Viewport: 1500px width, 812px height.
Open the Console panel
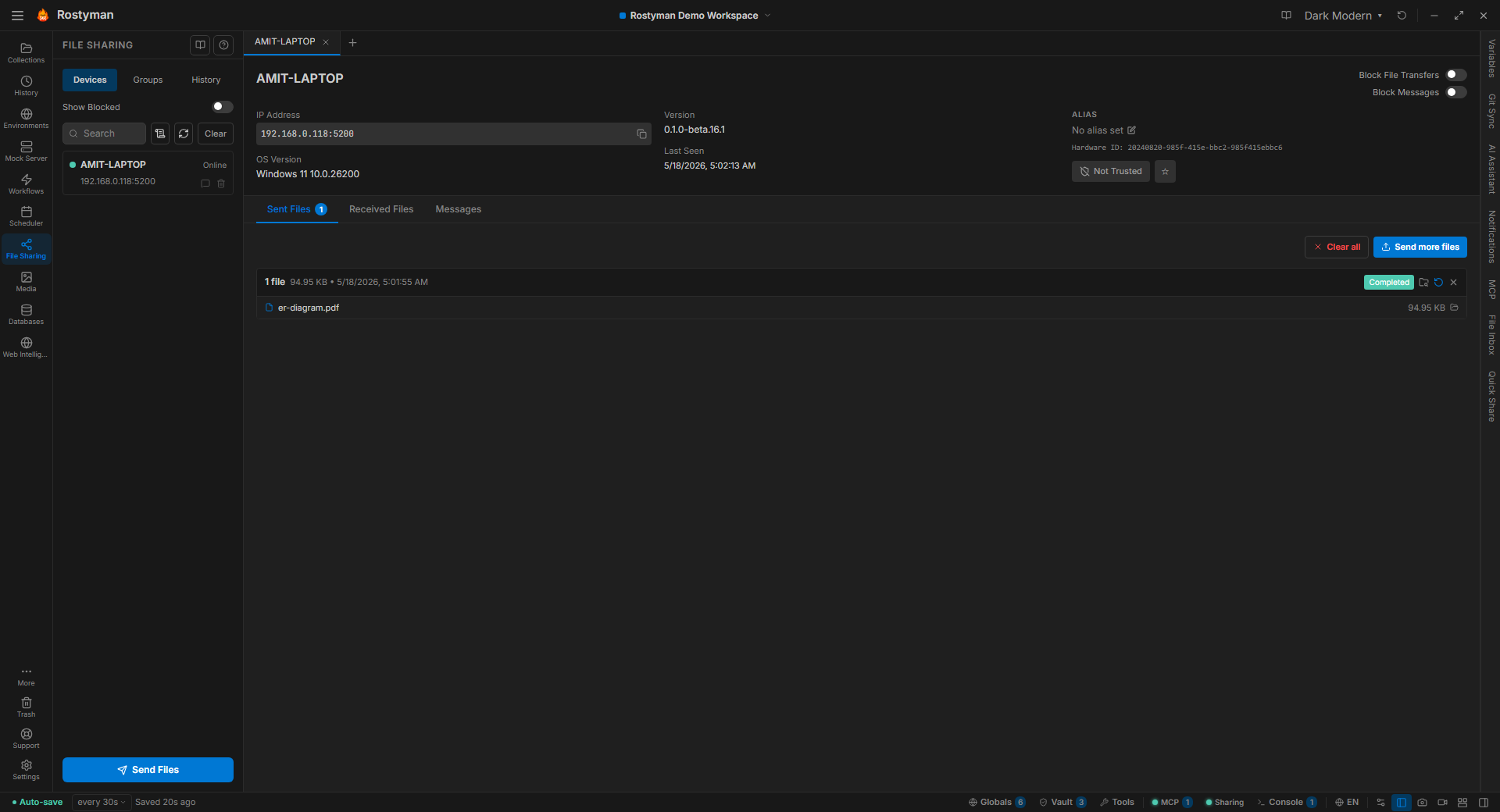[1287, 802]
